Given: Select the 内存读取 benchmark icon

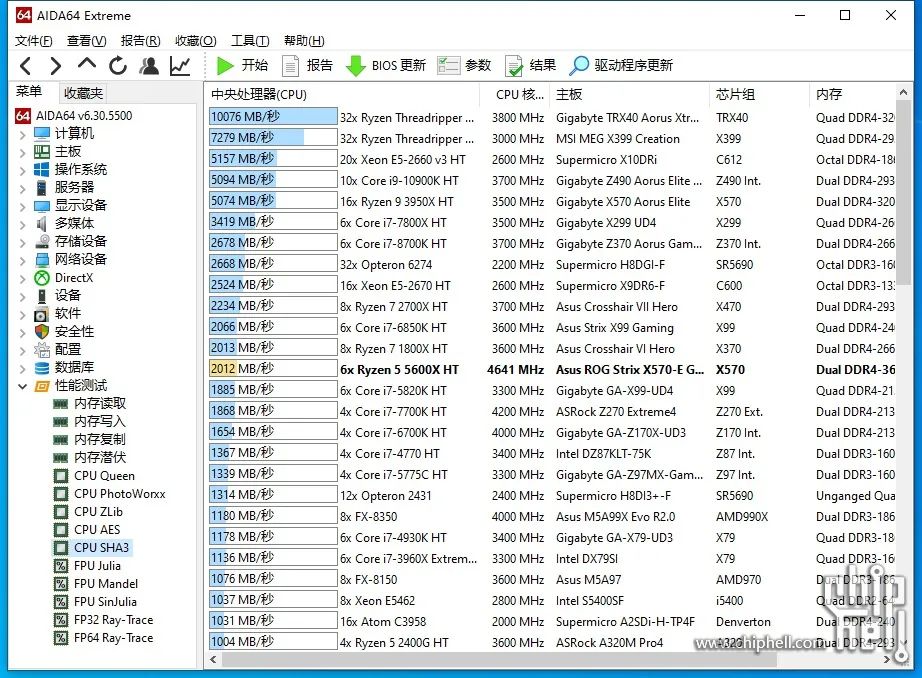Looking at the screenshot, I should pyautogui.click(x=61, y=403).
